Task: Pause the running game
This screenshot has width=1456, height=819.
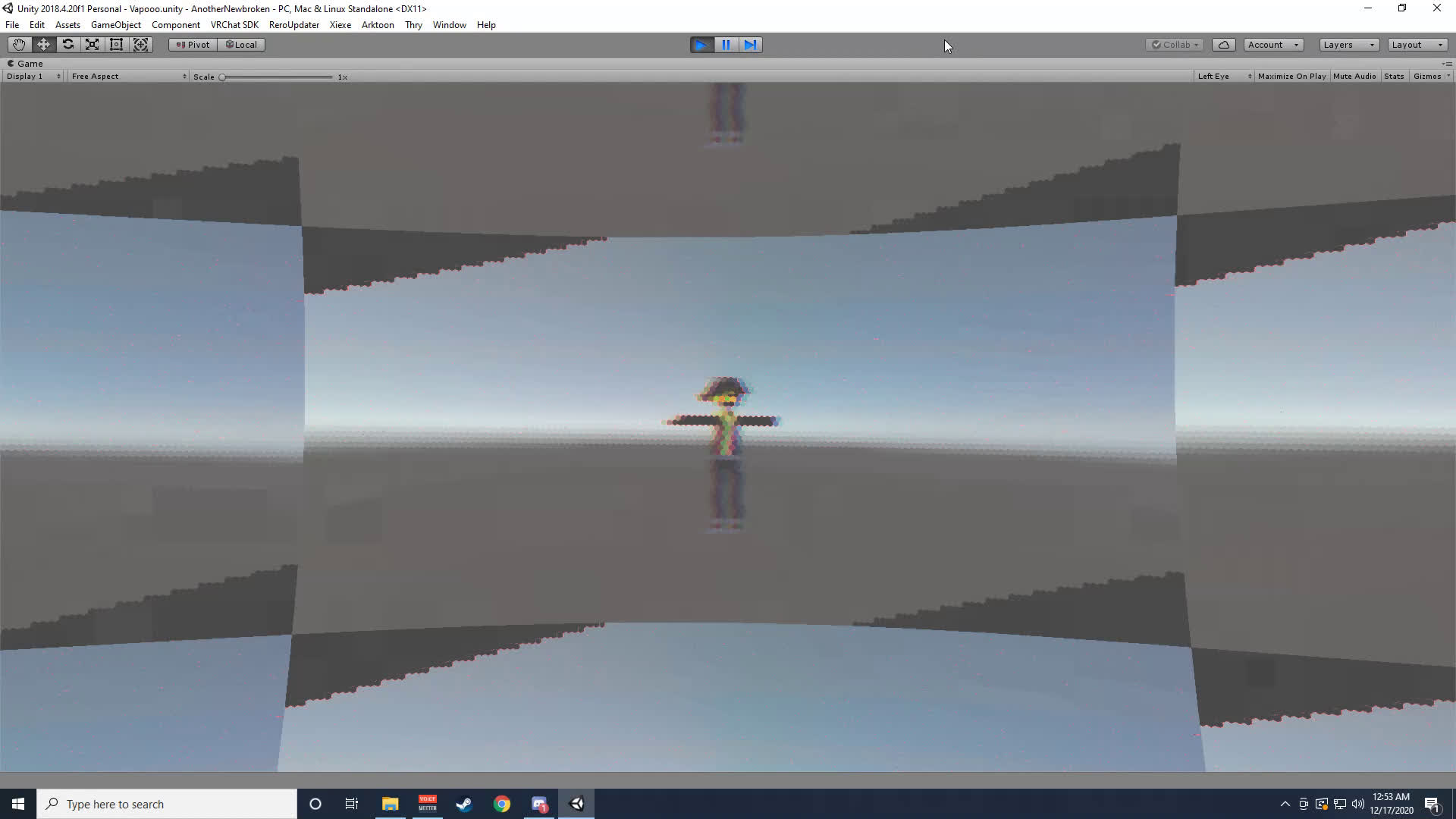Action: coord(726,45)
